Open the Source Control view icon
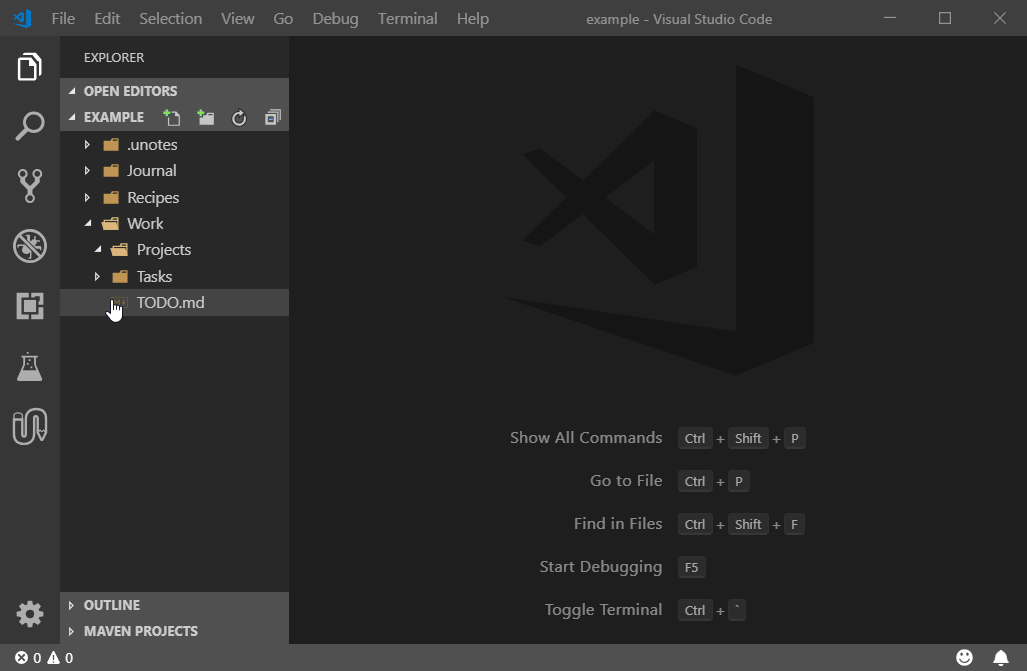The height and width of the screenshot is (671, 1027). point(29,185)
